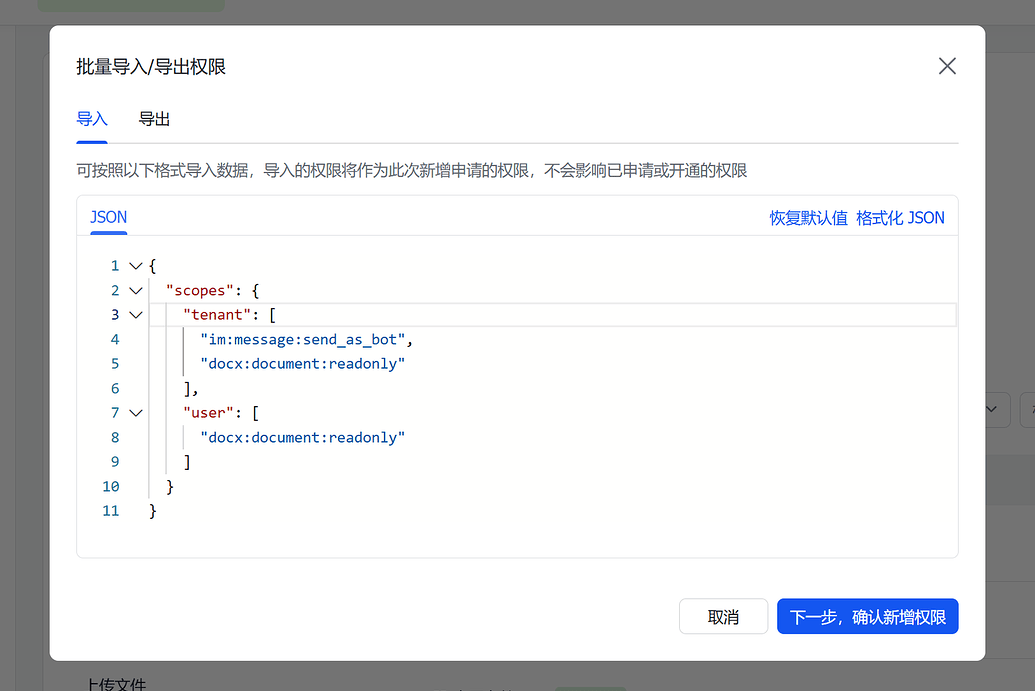Collapse the "user" array on line 7
Viewport: 1035px width, 691px height.
[x=136, y=413]
